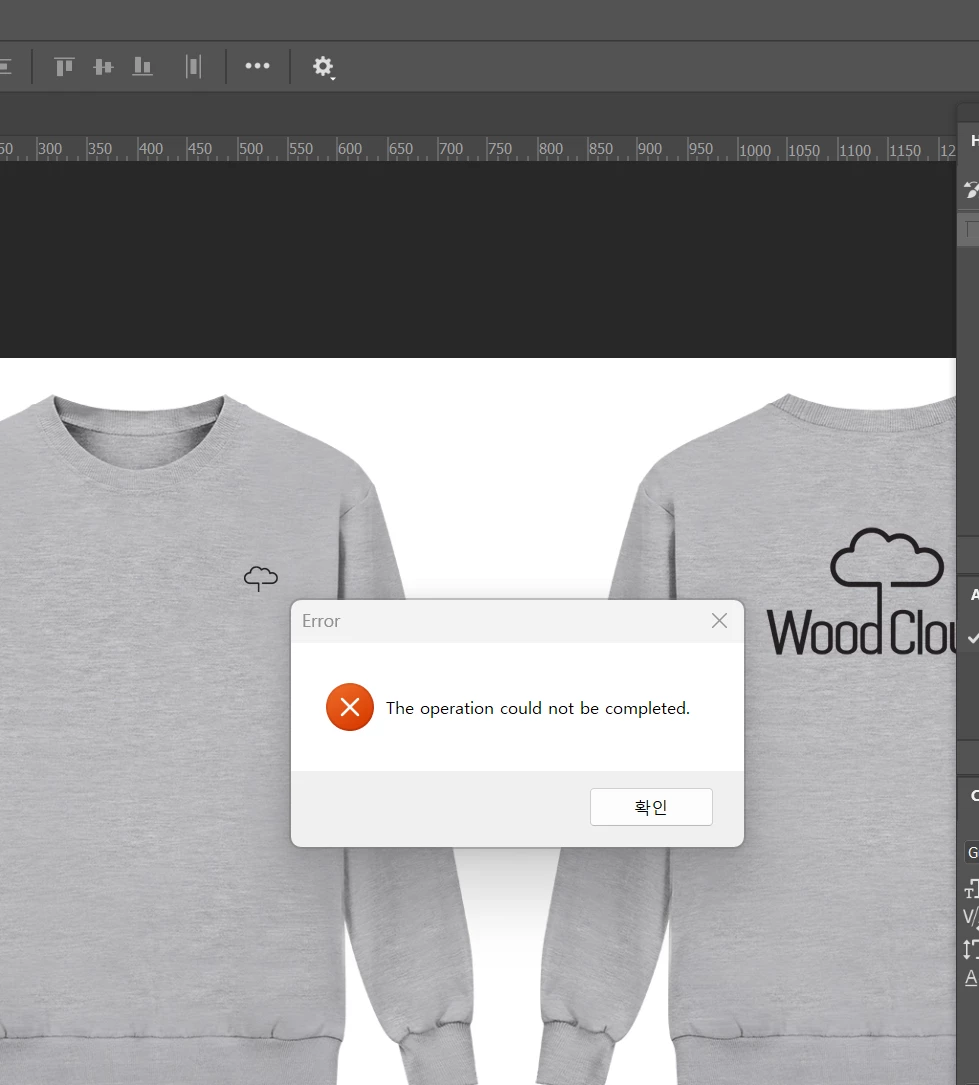Click the red error icon in dialog
The height and width of the screenshot is (1085, 979).
tap(350, 707)
